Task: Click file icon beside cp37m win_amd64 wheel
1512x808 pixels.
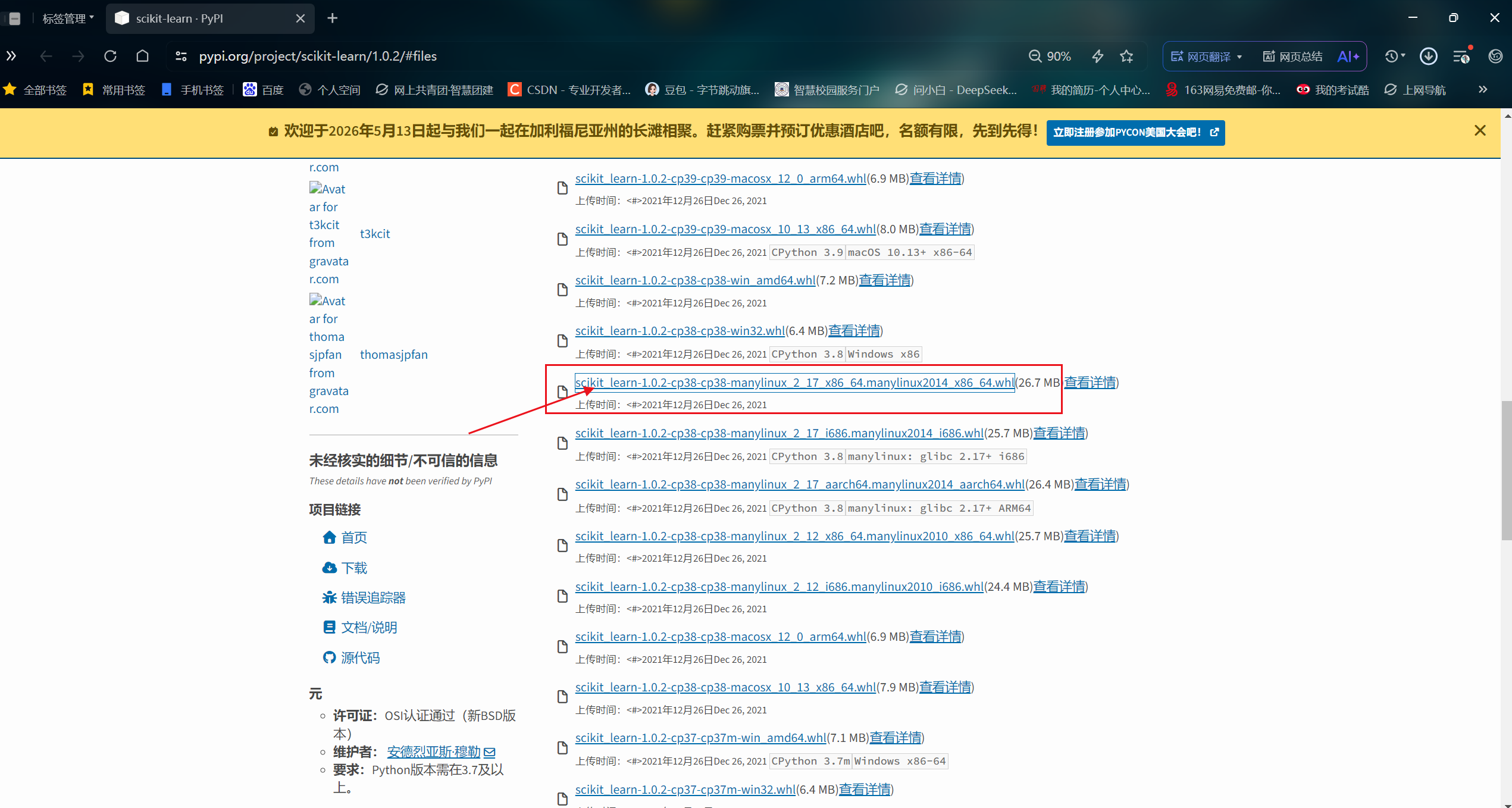Action: pos(562,748)
